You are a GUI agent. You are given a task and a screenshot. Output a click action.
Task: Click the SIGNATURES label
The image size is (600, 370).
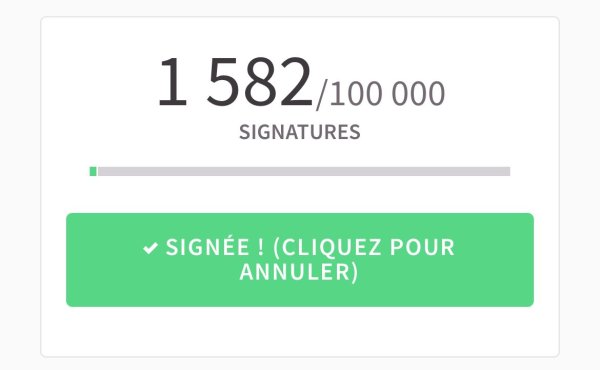pyautogui.click(x=300, y=132)
